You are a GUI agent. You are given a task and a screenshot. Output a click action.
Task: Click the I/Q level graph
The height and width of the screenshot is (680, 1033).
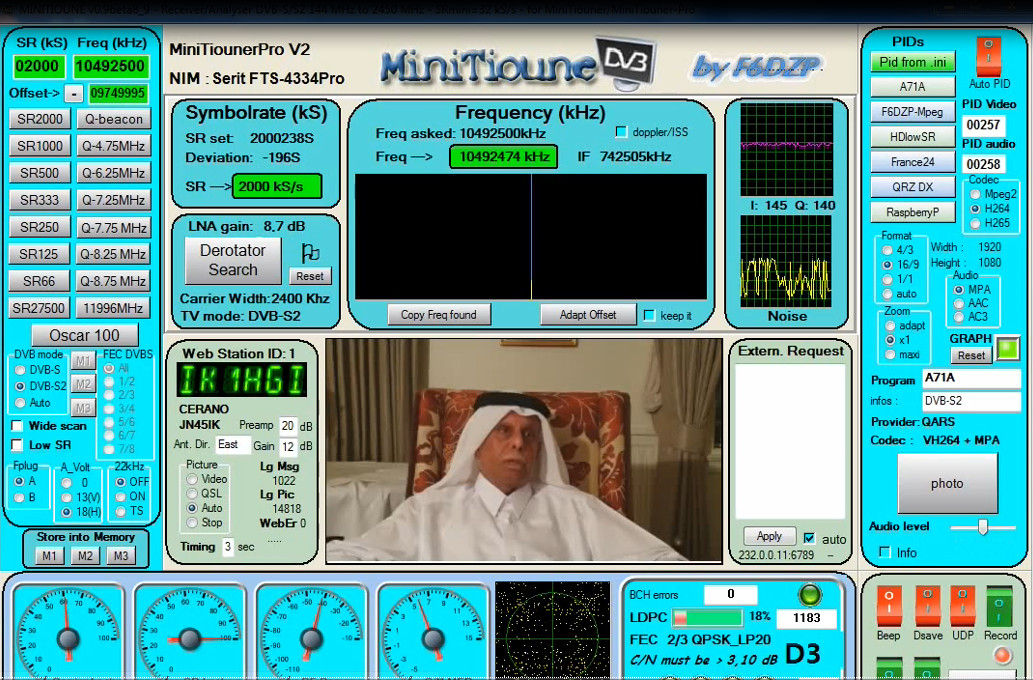point(786,149)
